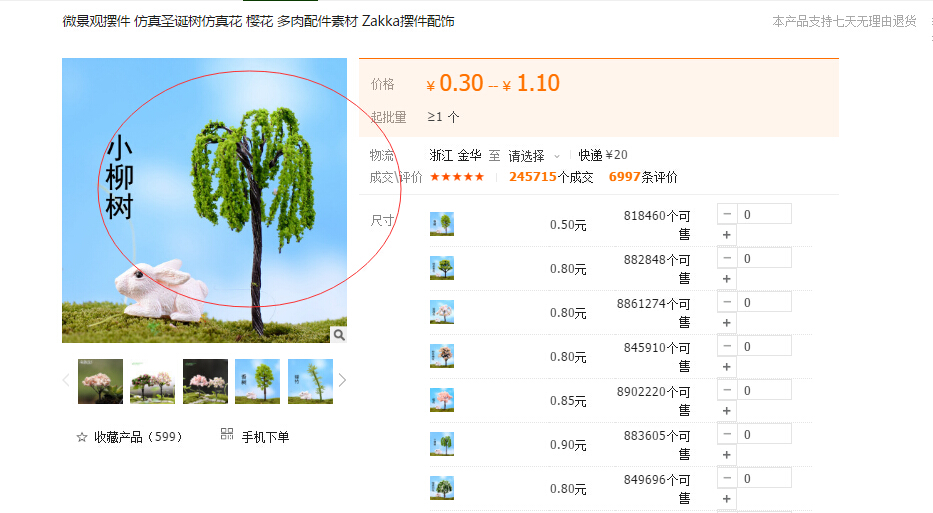The image size is (933, 513).
Task: Open the 6997条评价 reviews link
Action: click(x=643, y=177)
